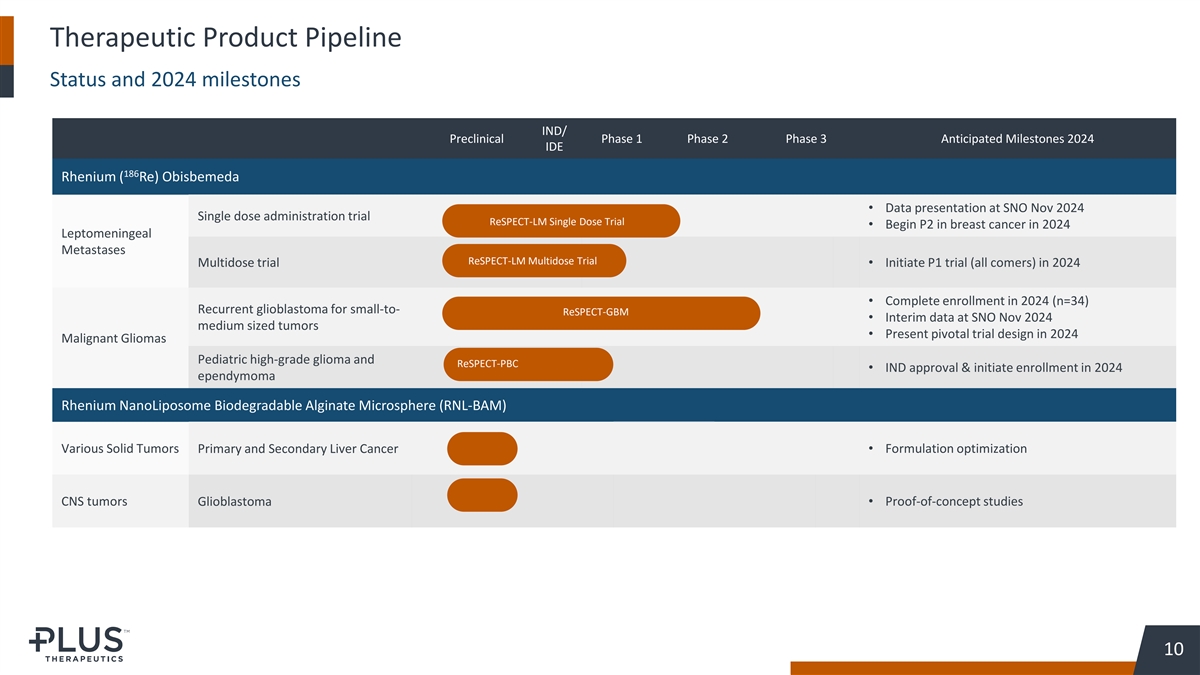The width and height of the screenshot is (1200, 675).
Task: Click the orange bar in Glioblastoma row
Action: pyautogui.click(x=482, y=495)
